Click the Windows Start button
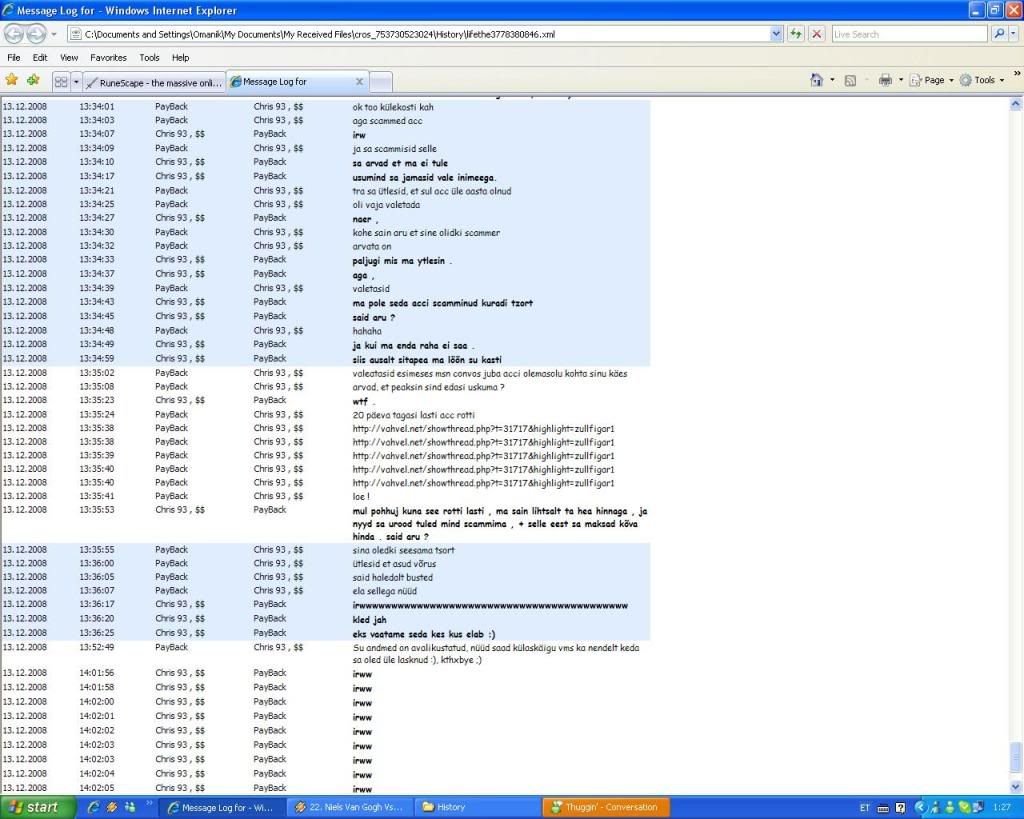The width and height of the screenshot is (1024, 819). [x=38, y=807]
